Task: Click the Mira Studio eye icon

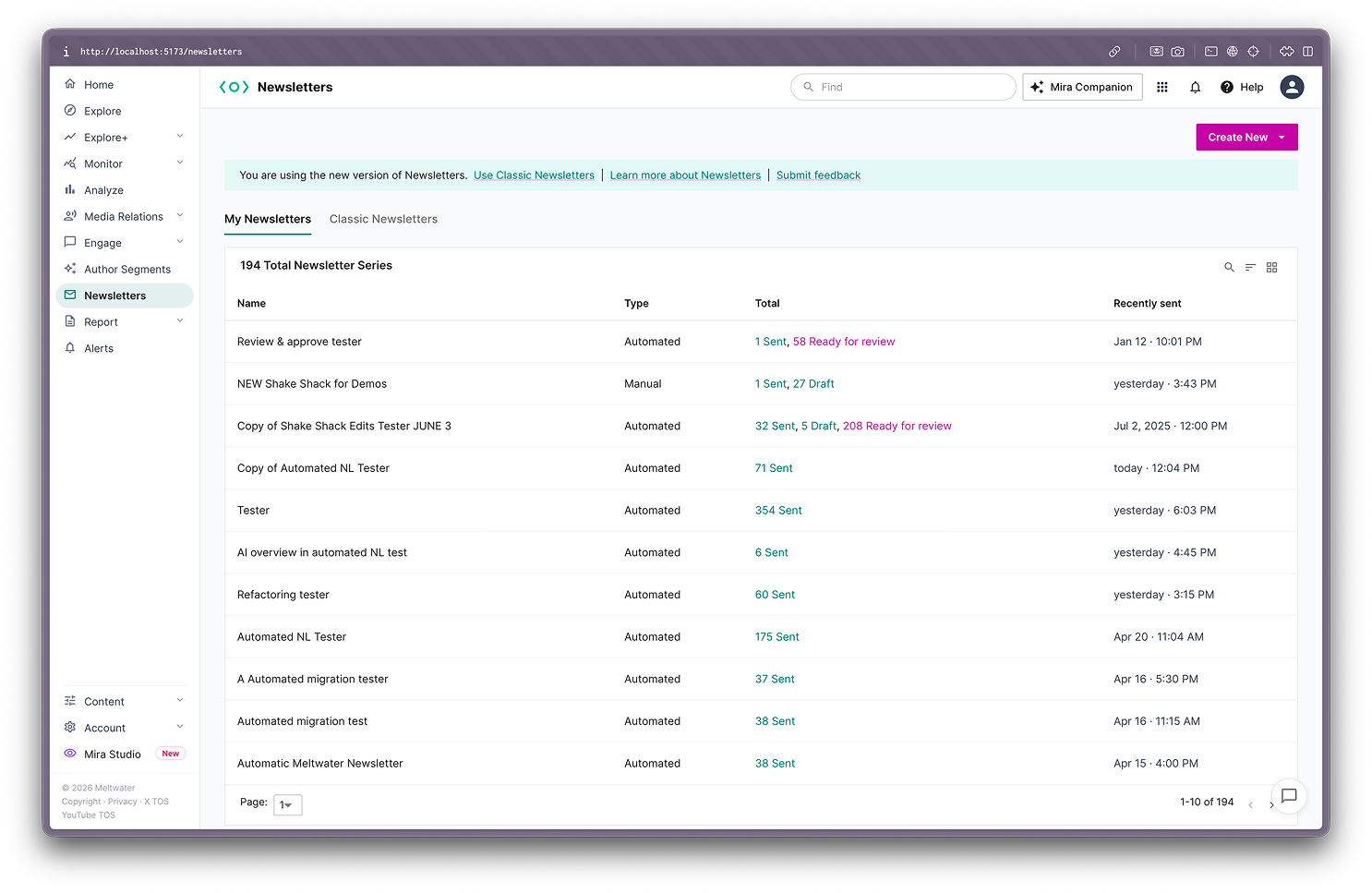Action: [x=70, y=754]
